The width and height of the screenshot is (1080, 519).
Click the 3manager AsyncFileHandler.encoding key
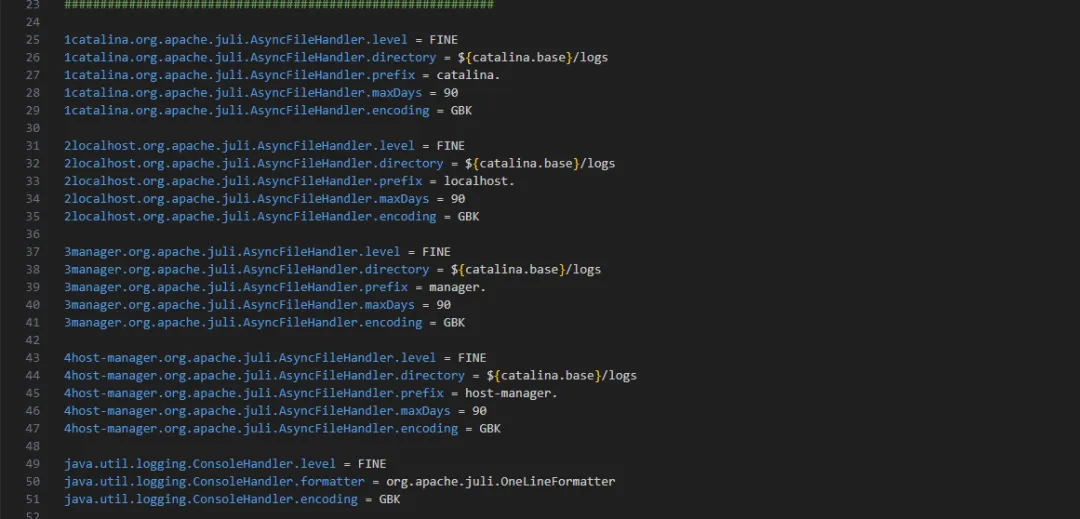[x=243, y=322]
